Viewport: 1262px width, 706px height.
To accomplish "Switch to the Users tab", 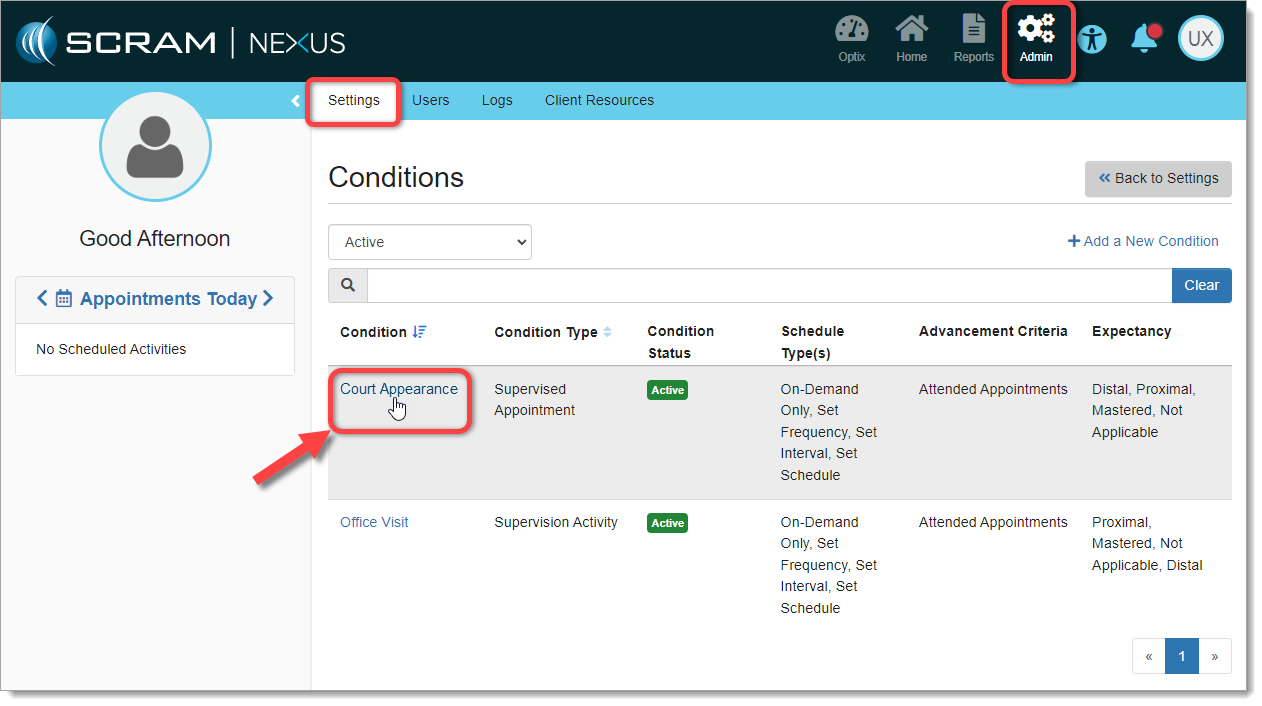I will tap(430, 101).
